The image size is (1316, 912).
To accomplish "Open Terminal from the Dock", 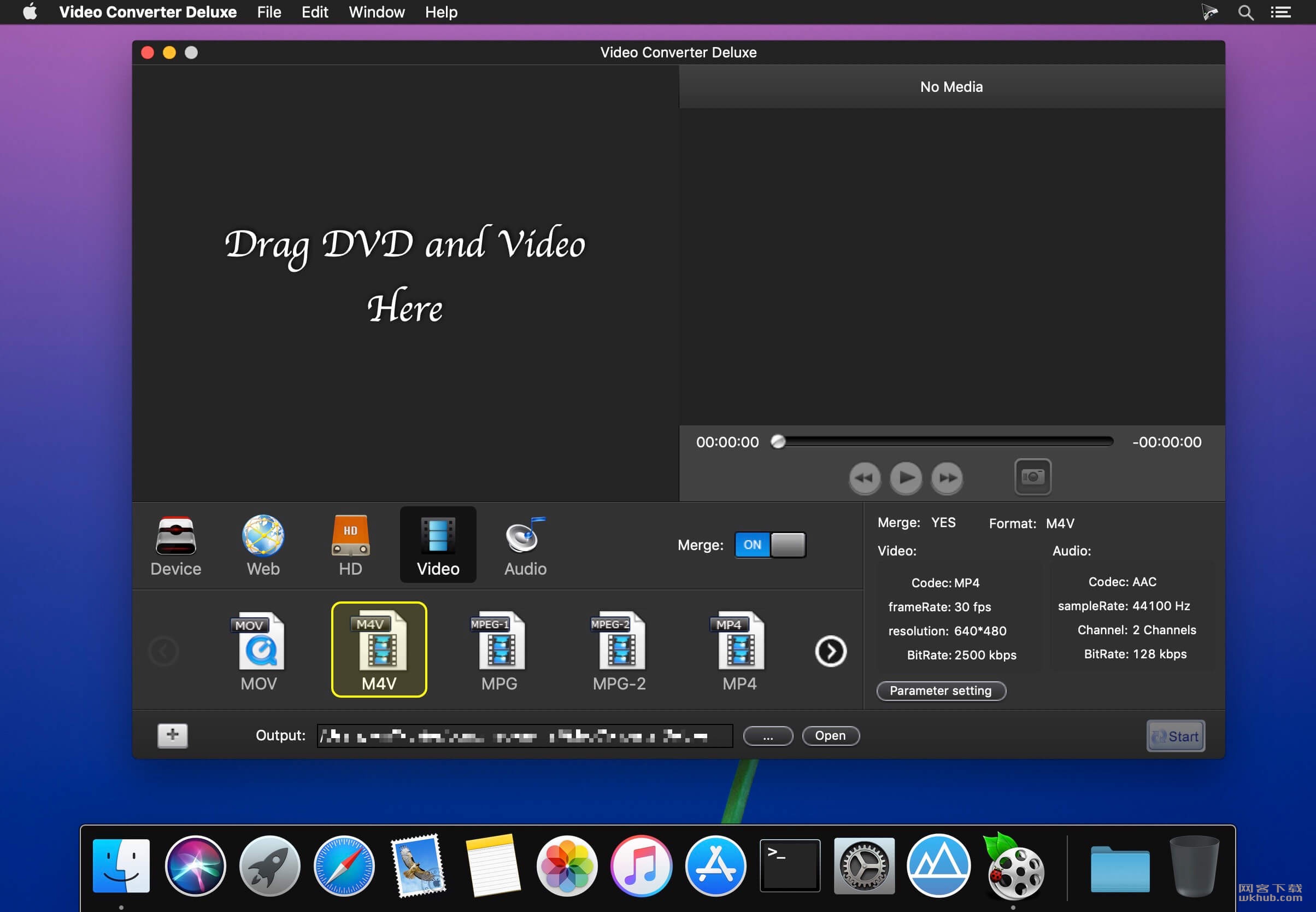I will click(x=790, y=865).
